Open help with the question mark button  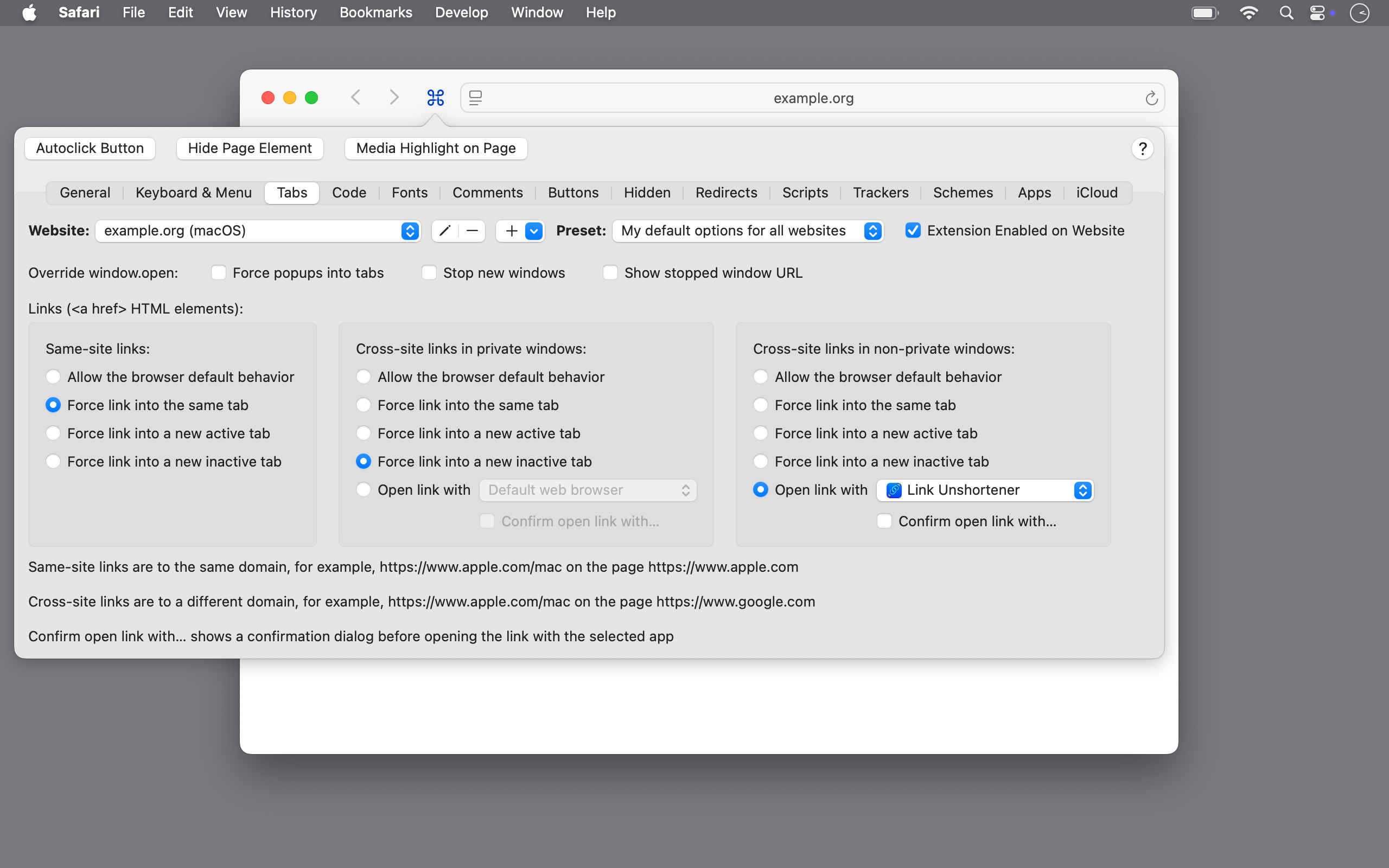click(x=1143, y=149)
